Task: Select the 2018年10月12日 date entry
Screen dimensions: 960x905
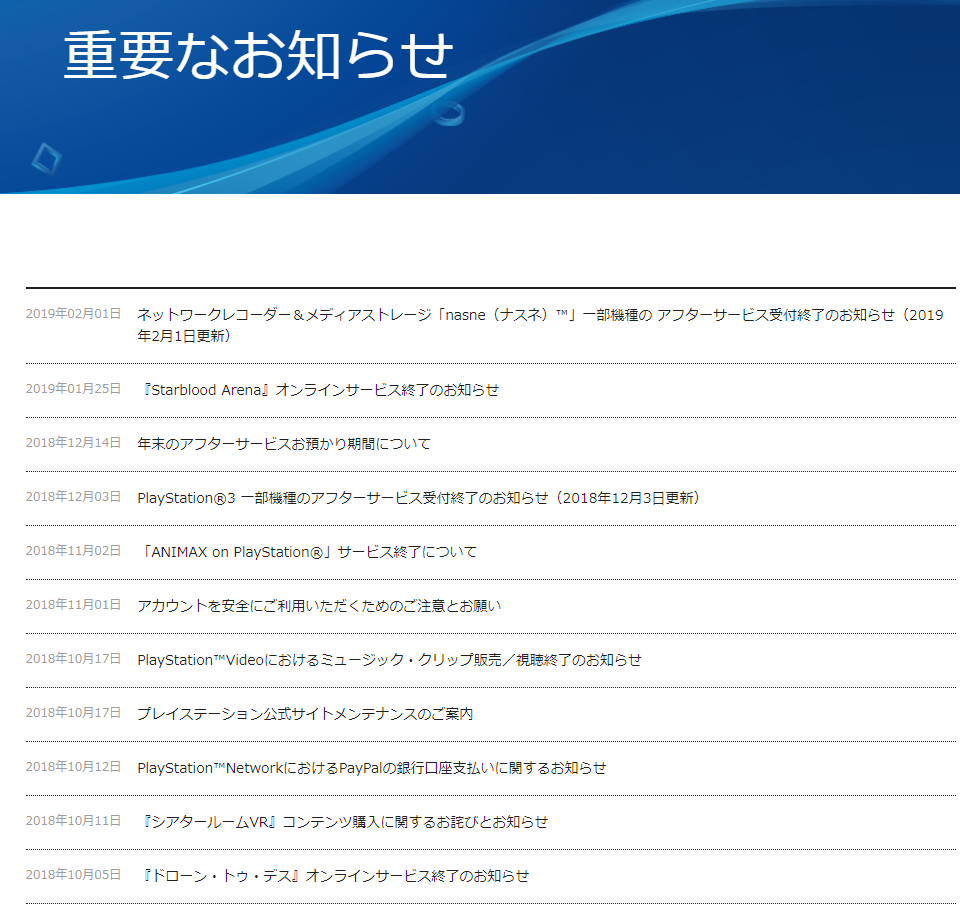Action: [73, 767]
